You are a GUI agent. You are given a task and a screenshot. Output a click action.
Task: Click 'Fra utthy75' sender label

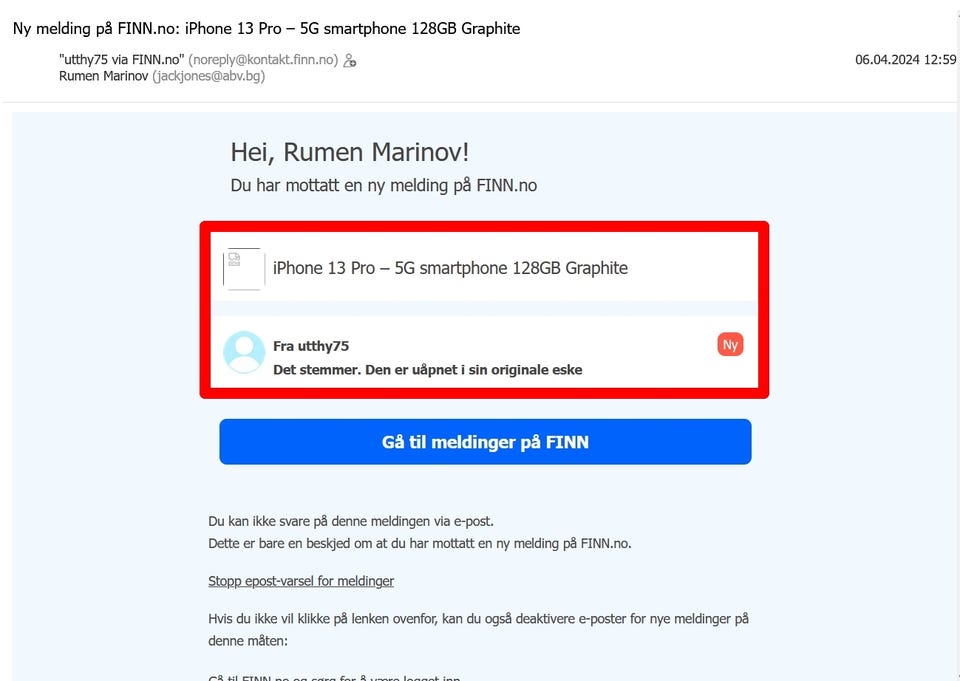click(x=311, y=346)
